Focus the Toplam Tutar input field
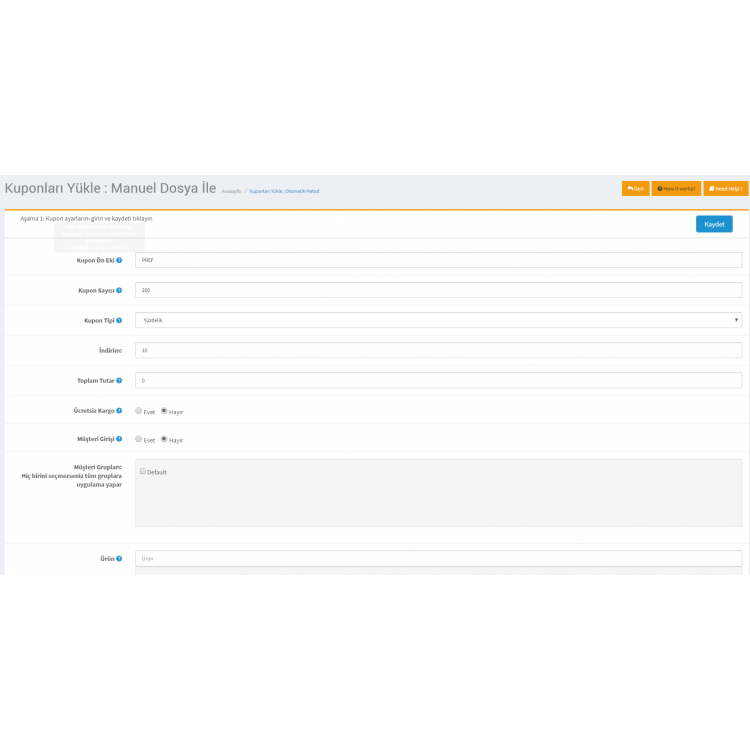Screen dimensions: 750x750 [x=438, y=380]
